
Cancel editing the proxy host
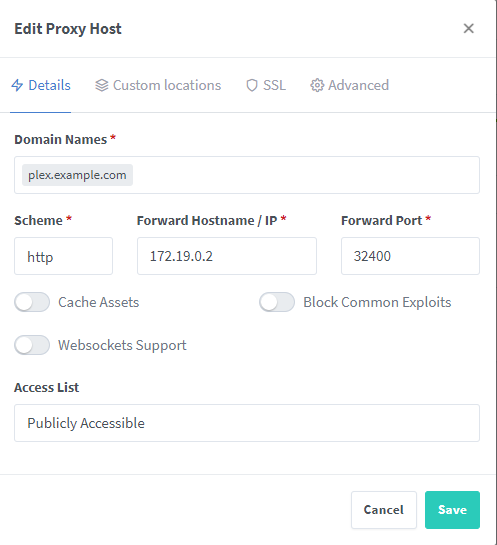click(x=384, y=510)
